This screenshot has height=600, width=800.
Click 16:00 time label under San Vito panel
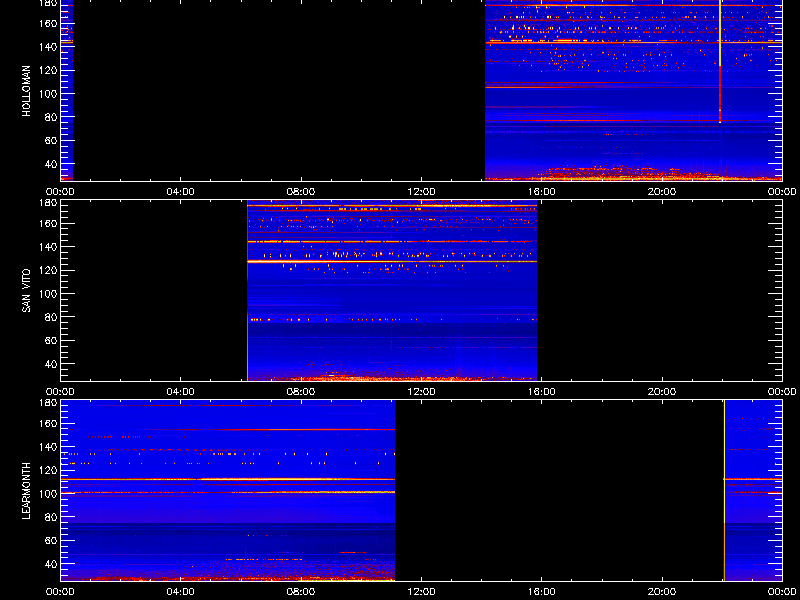(x=541, y=392)
